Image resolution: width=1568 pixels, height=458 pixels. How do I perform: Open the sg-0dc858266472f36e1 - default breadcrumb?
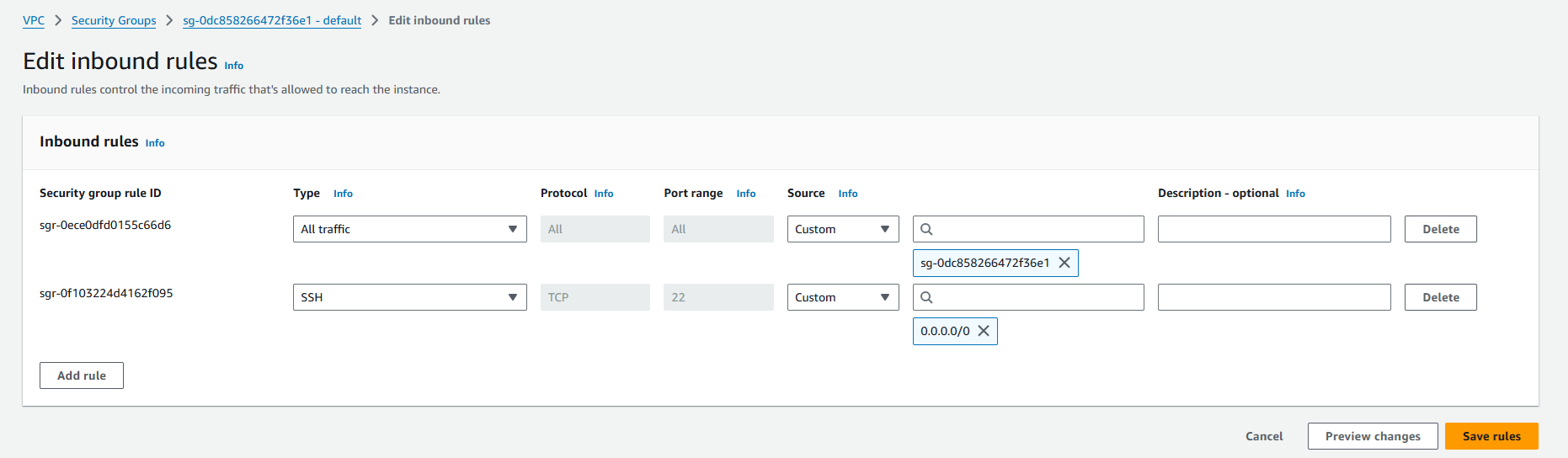tap(272, 20)
